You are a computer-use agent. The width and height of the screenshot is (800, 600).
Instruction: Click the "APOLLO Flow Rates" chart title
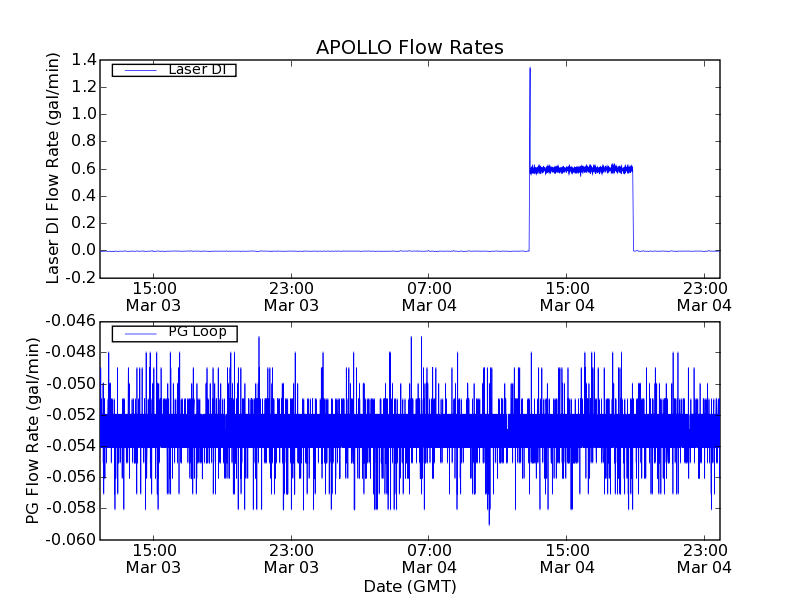click(x=410, y=47)
